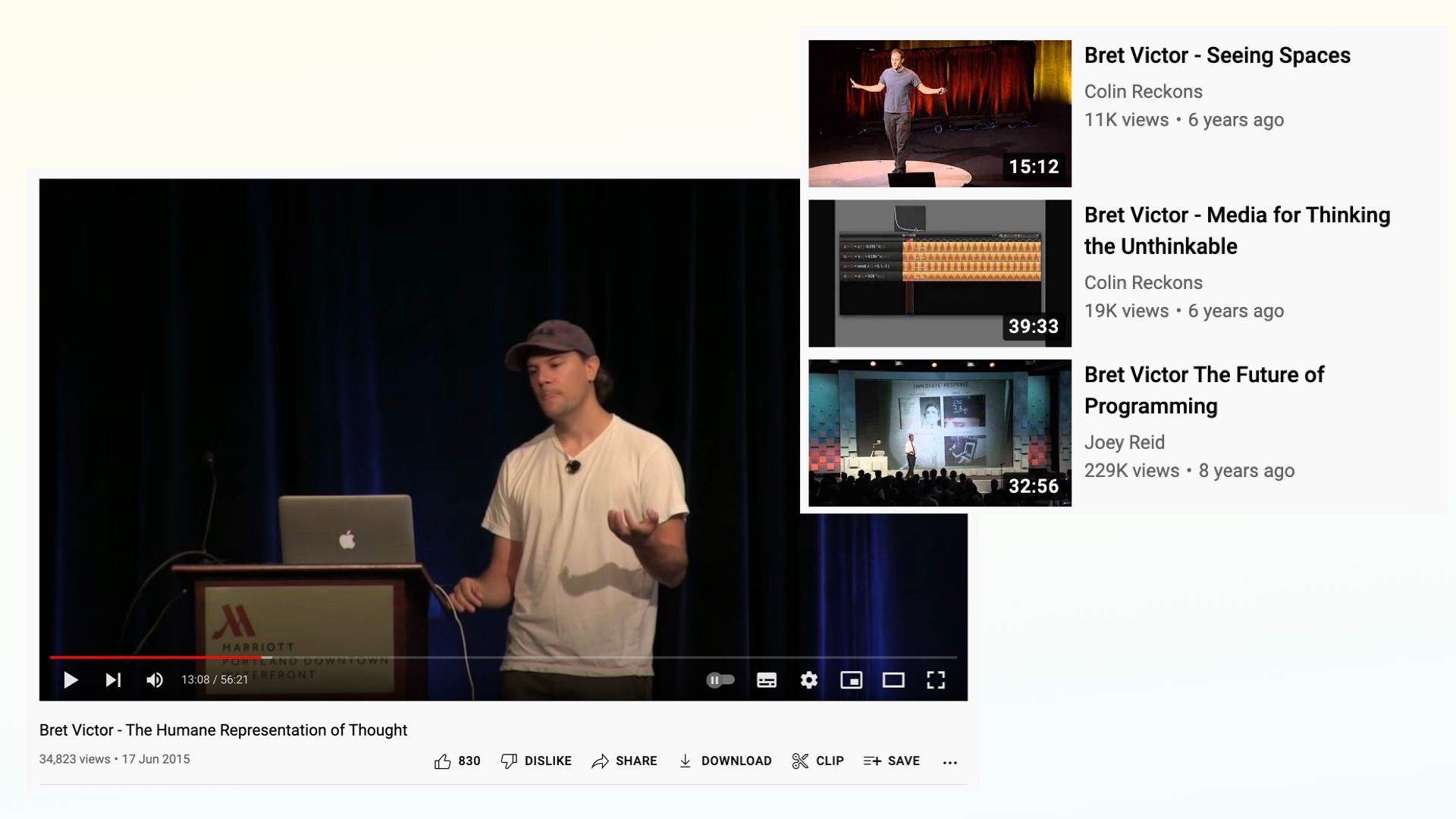Save video to a playlist

tap(892, 761)
